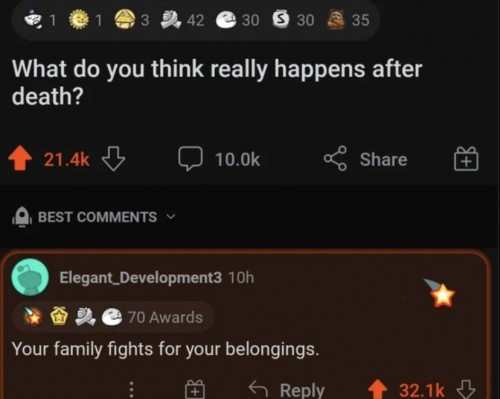This screenshot has height=399, width=500.
Task: Click the large starry award badge on comment
Action: pyautogui.click(x=440, y=293)
